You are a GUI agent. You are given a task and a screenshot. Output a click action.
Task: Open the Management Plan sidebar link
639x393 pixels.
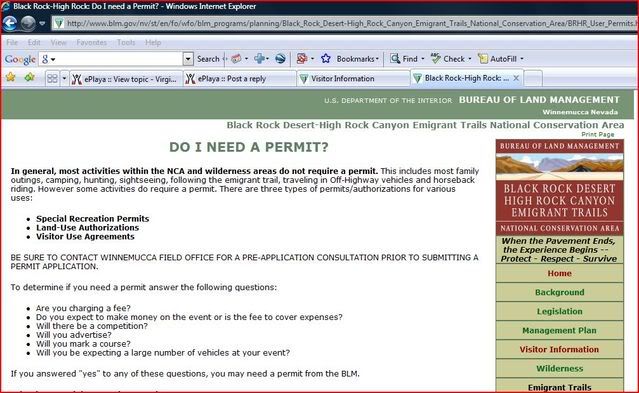560,330
